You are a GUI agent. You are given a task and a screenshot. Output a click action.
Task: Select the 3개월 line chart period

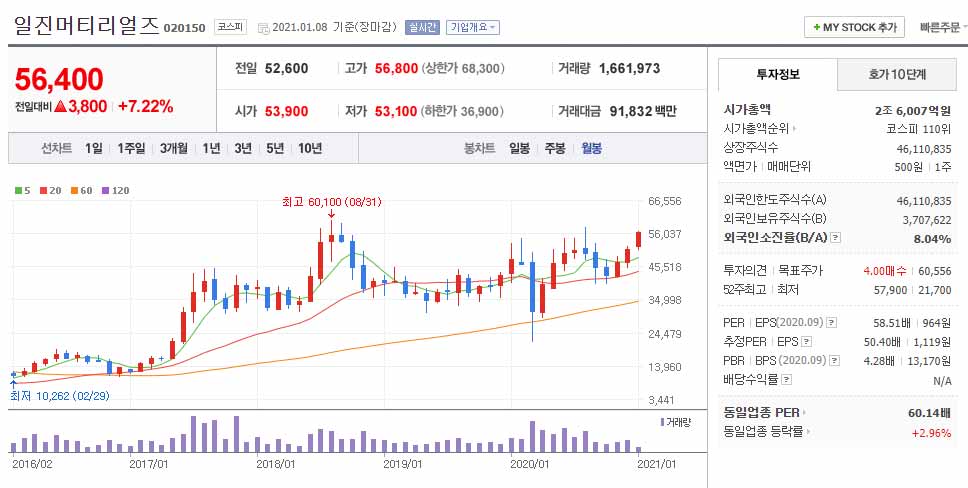point(173,148)
